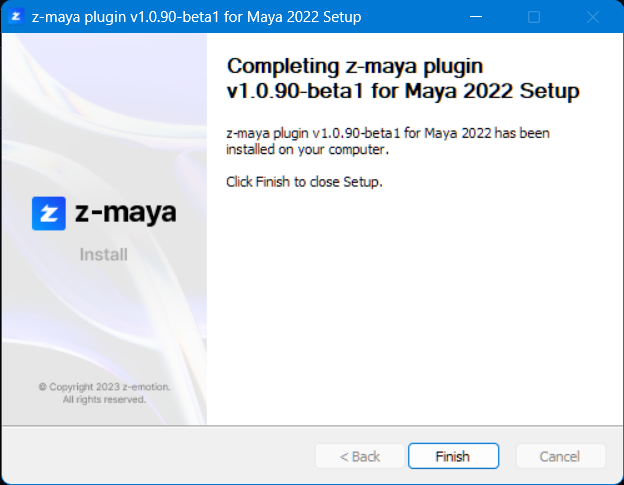Click the z-maya wordmark beside the logo
The image size is (624, 485).
pyautogui.click(x=126, y=213)
